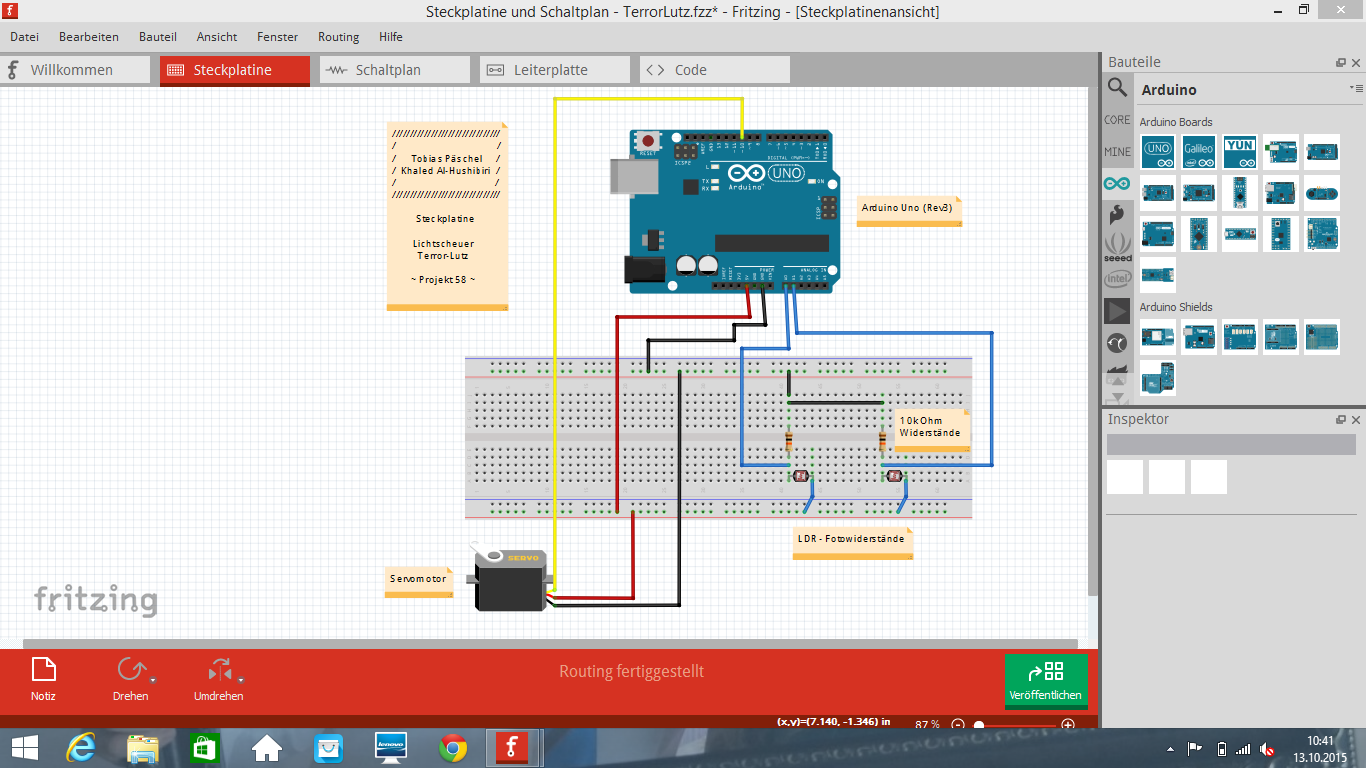
Task: Open the Intel parts bin
Action: pos(1117,278)
